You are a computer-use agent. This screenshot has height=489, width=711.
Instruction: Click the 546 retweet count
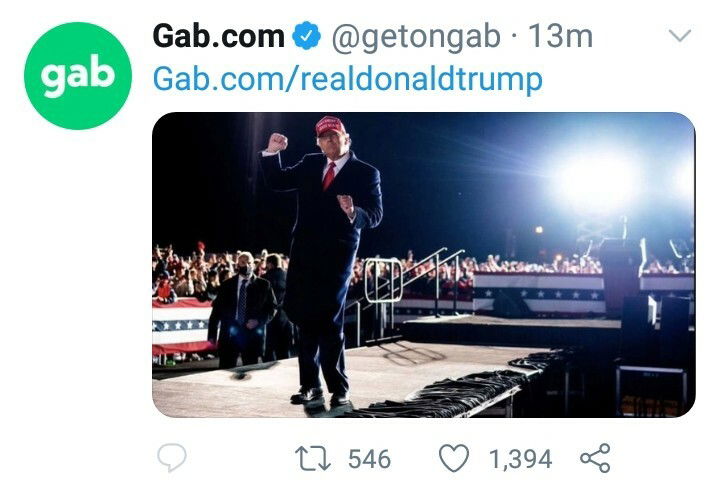tap(369, 459)
